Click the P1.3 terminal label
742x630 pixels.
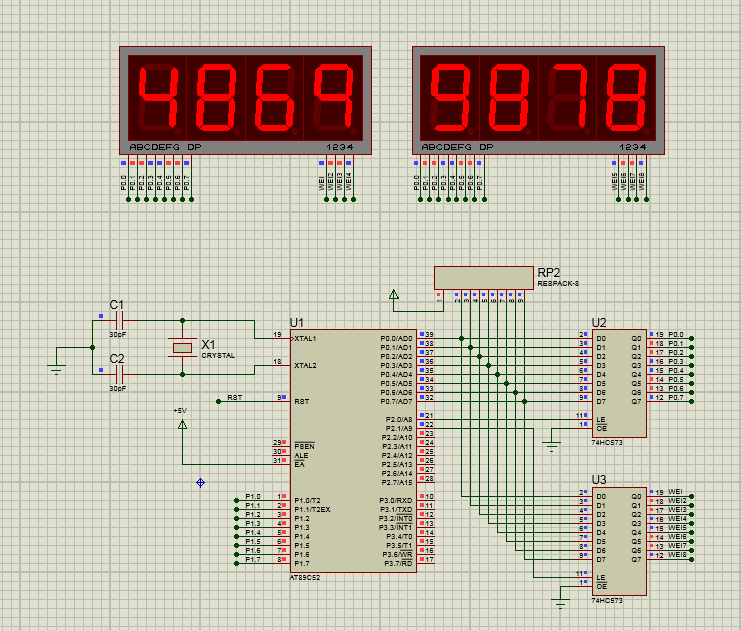253,524
